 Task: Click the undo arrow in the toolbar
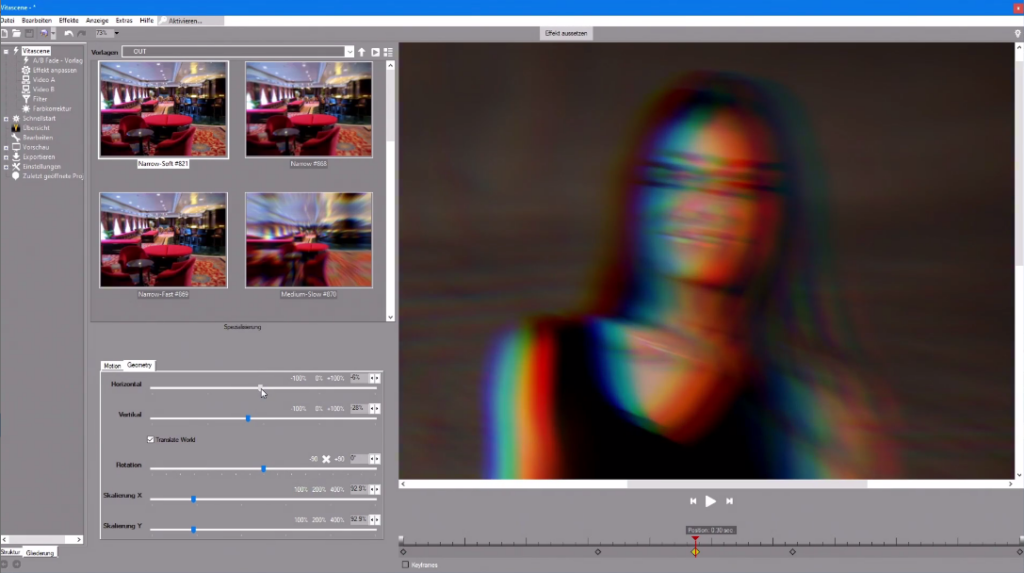(x=68, y=33)
